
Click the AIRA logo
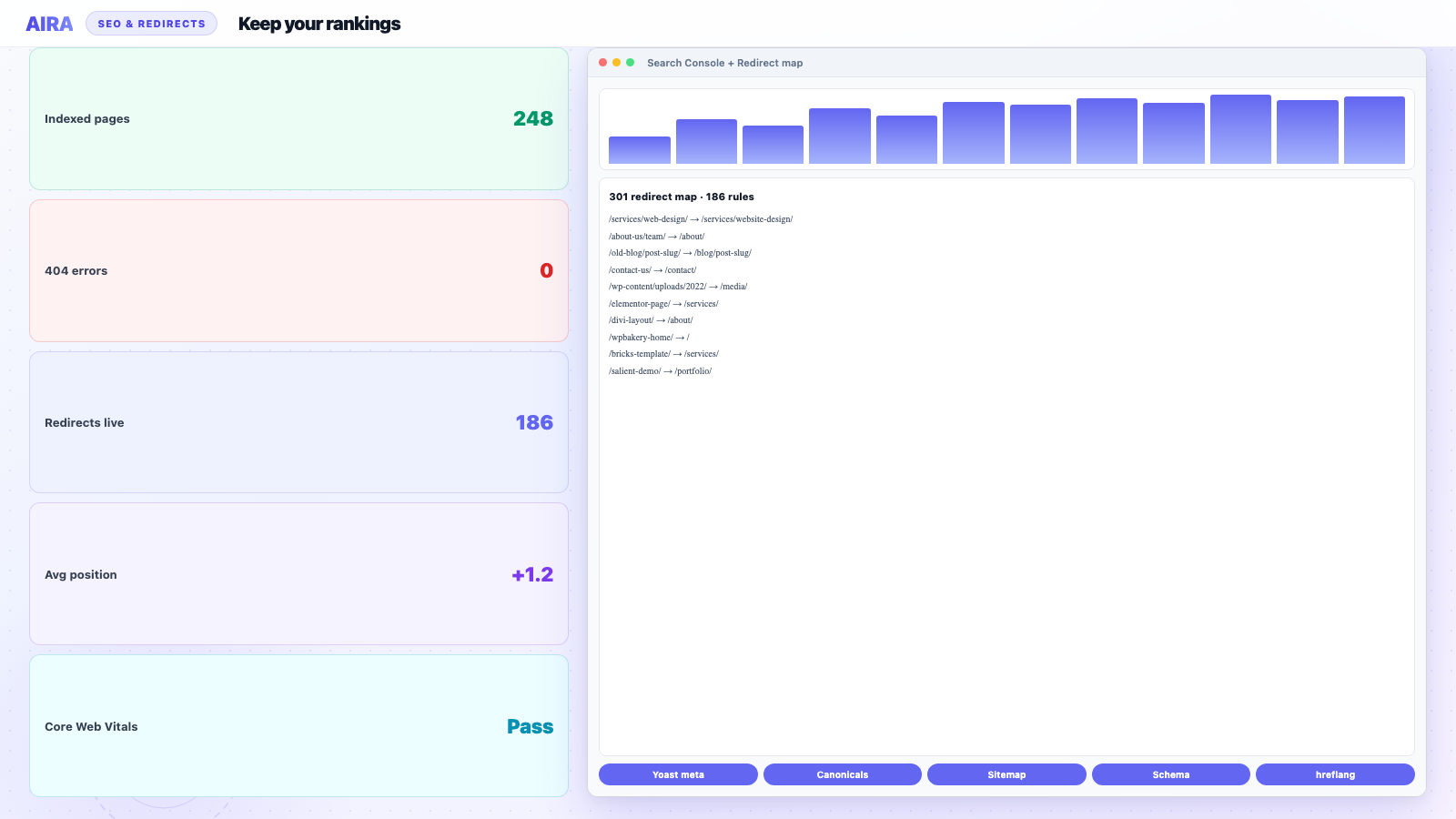(x=49, y=24)
